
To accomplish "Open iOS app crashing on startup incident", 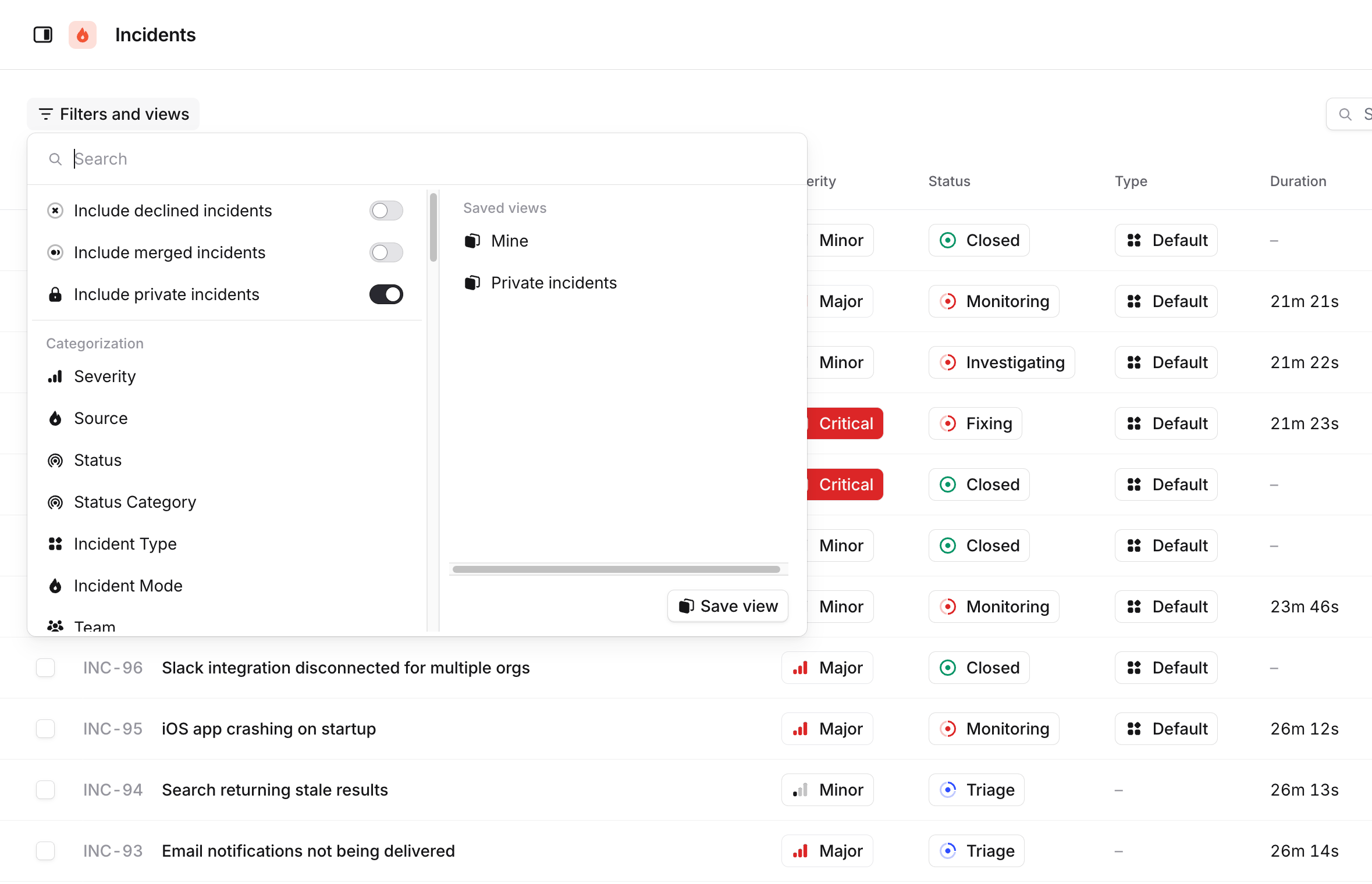I will [269, 729].
